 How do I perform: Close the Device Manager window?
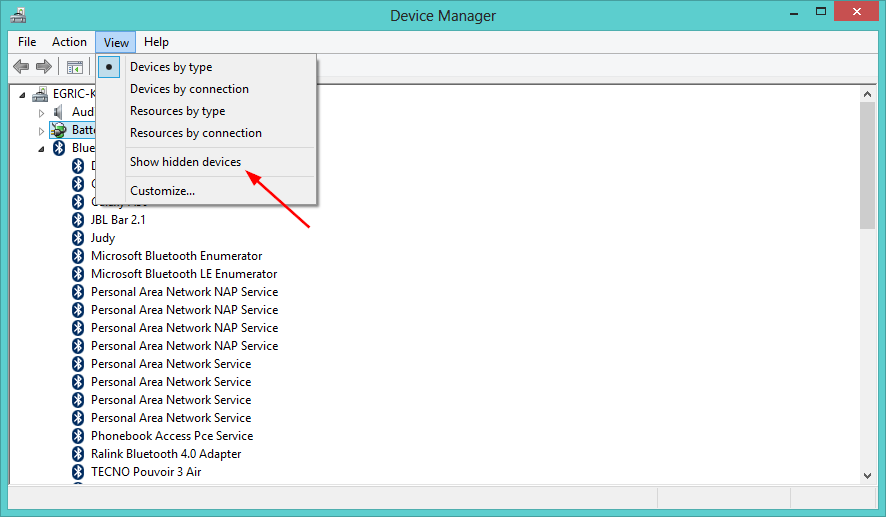pos(857,12)
